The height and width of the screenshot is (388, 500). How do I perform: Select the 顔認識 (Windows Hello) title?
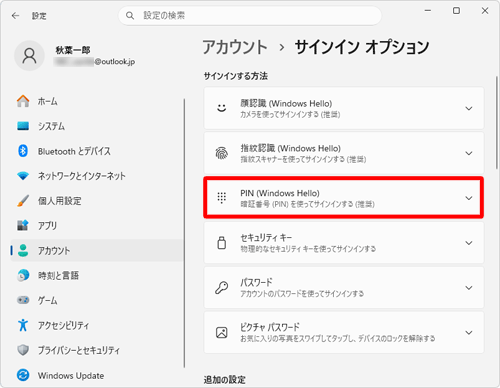(286, 103)
